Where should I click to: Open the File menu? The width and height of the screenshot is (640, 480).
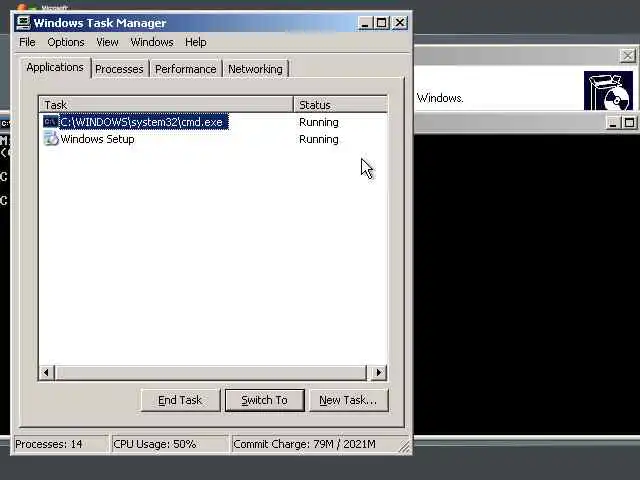coord(27,42)
